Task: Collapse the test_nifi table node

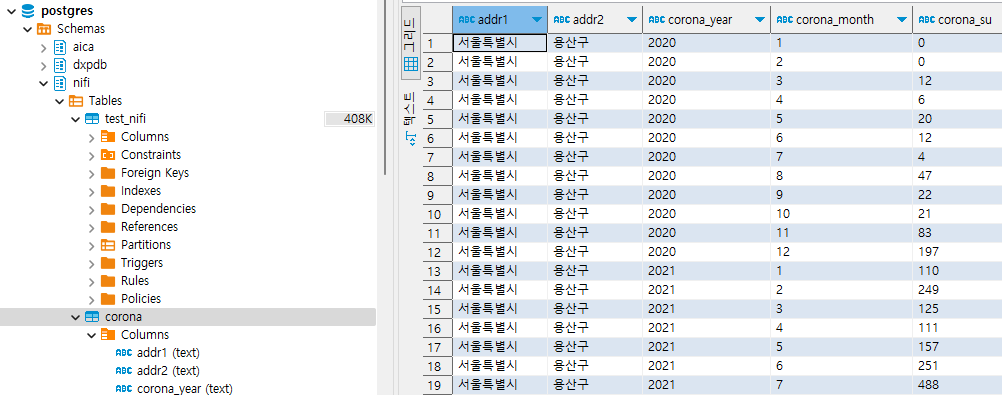Action: pyautogui.click(x=75, y=119)
